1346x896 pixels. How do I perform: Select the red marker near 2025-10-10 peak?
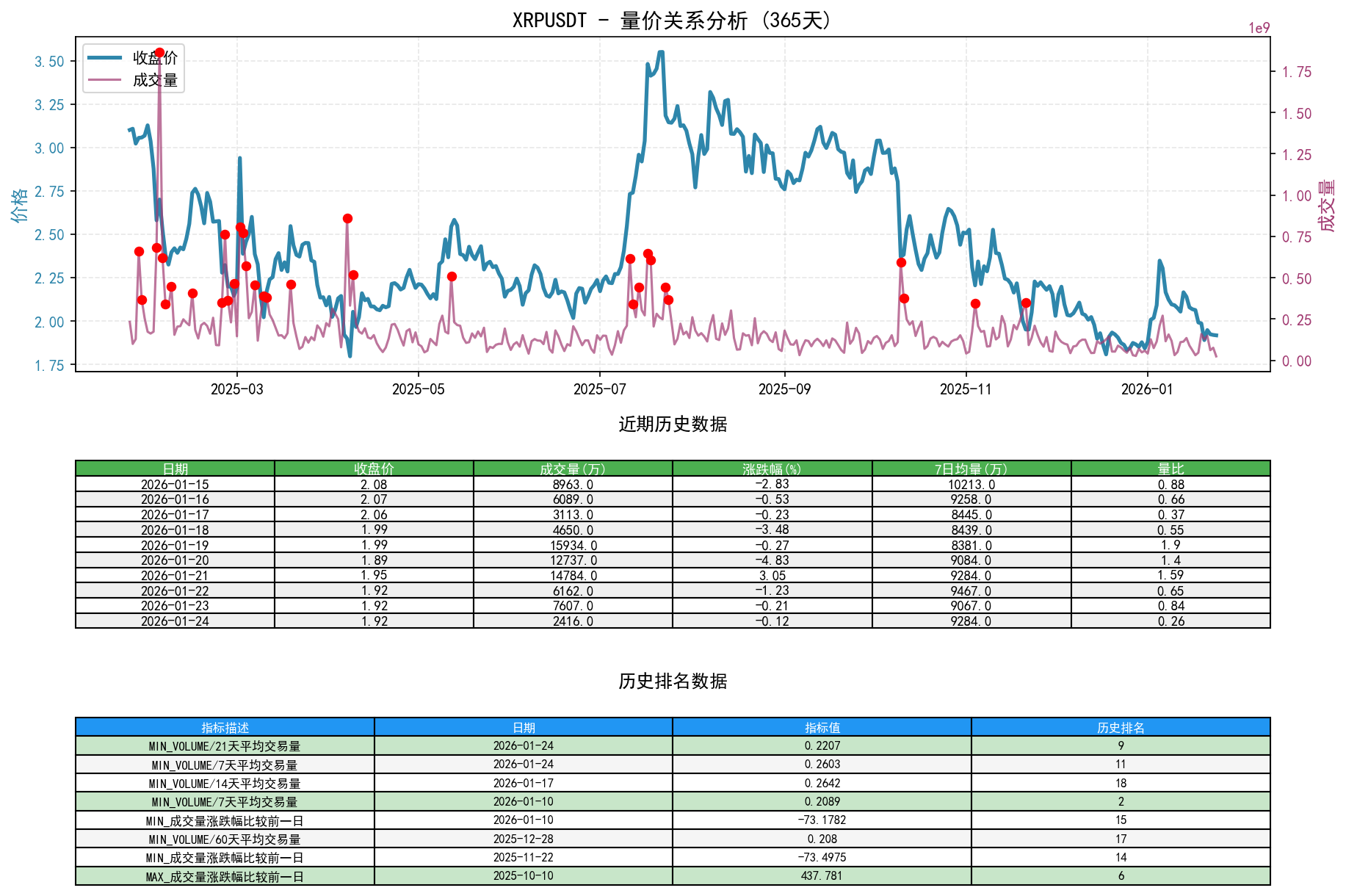point(901,262)
